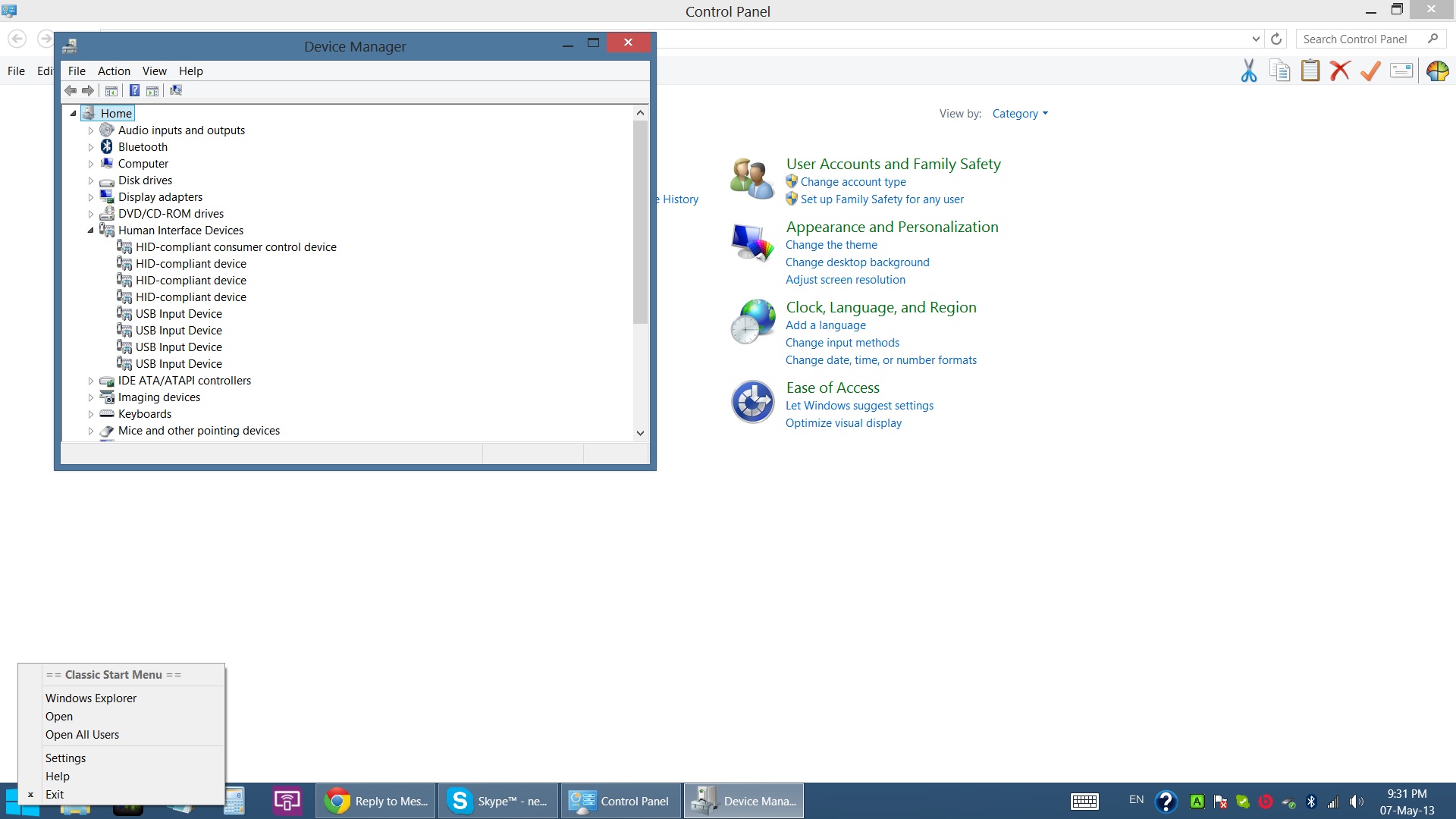Expand the Bluetooth device category
Image resolution: width=1456 pixels, height=819 pixels.
(x=91, y=147)
